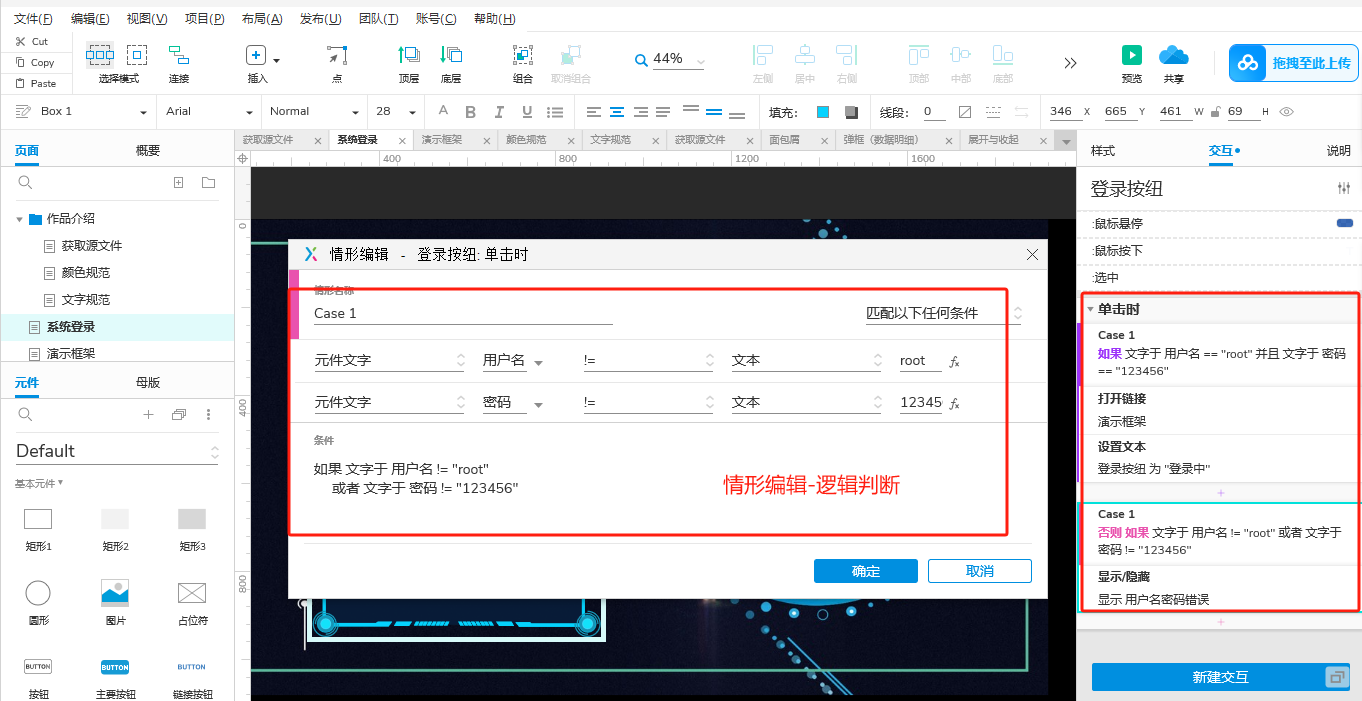Click the add folder icon in 页面 panel
Screen dimensions: 1362x701
[x=208, y=182]
